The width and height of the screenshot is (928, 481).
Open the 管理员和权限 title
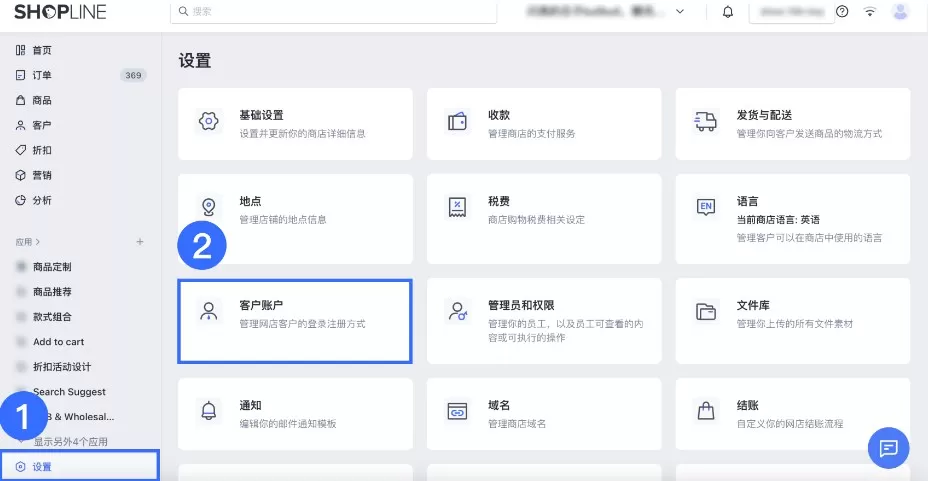[521, 305]
